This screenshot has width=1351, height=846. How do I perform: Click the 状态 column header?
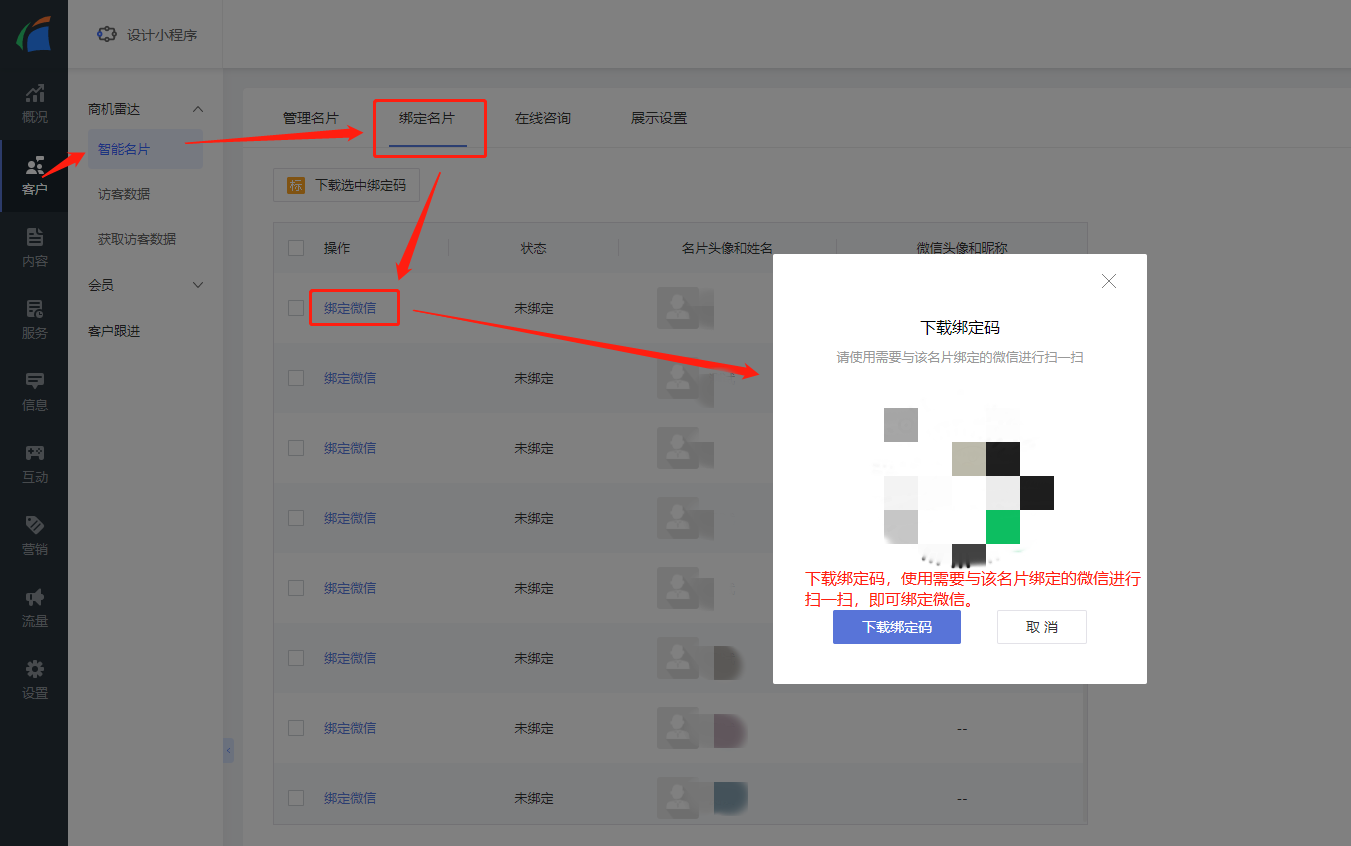coord(534,248)
